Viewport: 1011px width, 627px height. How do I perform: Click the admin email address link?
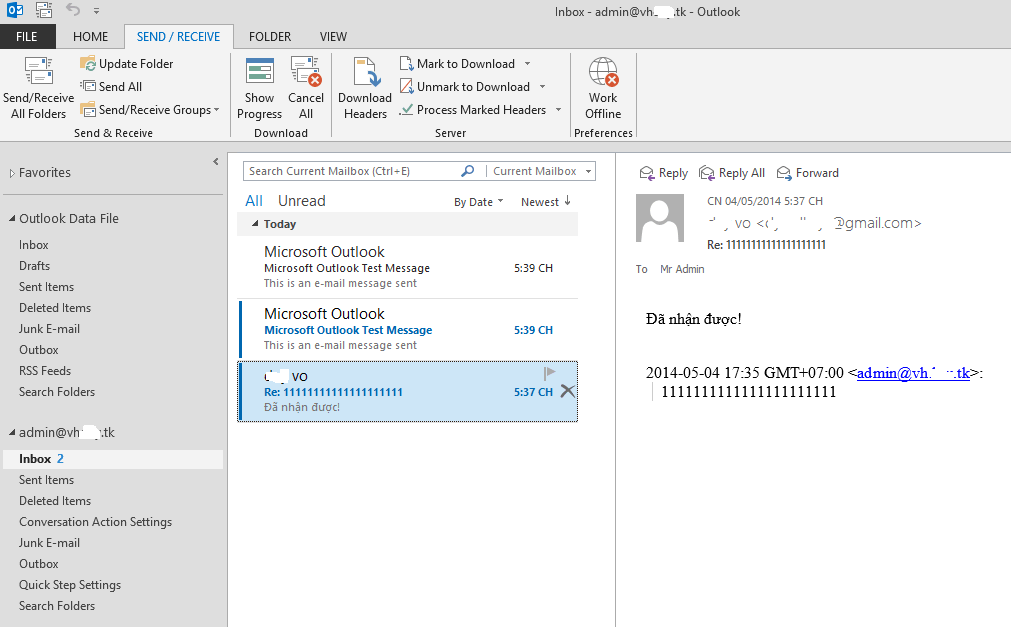912,373
